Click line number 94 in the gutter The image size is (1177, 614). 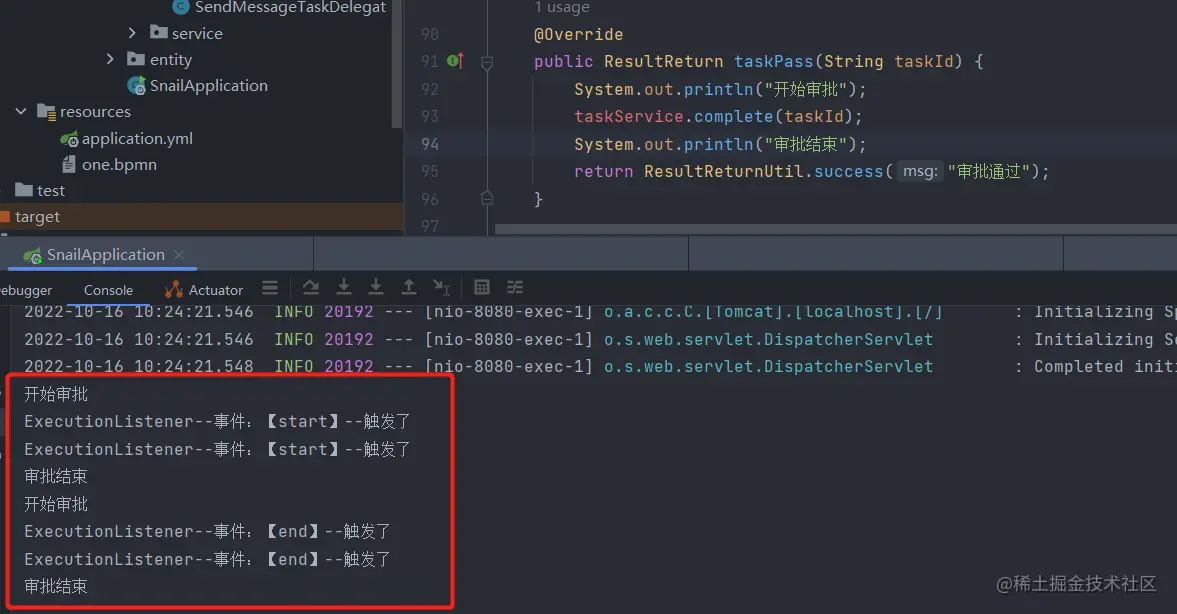(x=429, y=144)
